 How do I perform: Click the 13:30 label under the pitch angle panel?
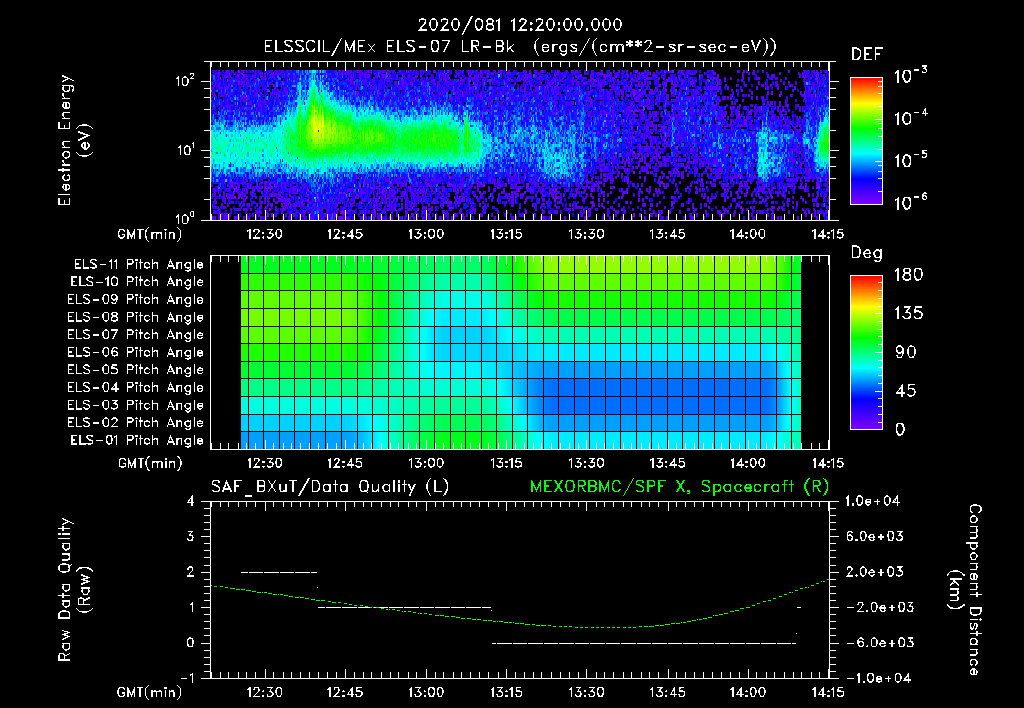pyautogui.click(x=586, y=464)
